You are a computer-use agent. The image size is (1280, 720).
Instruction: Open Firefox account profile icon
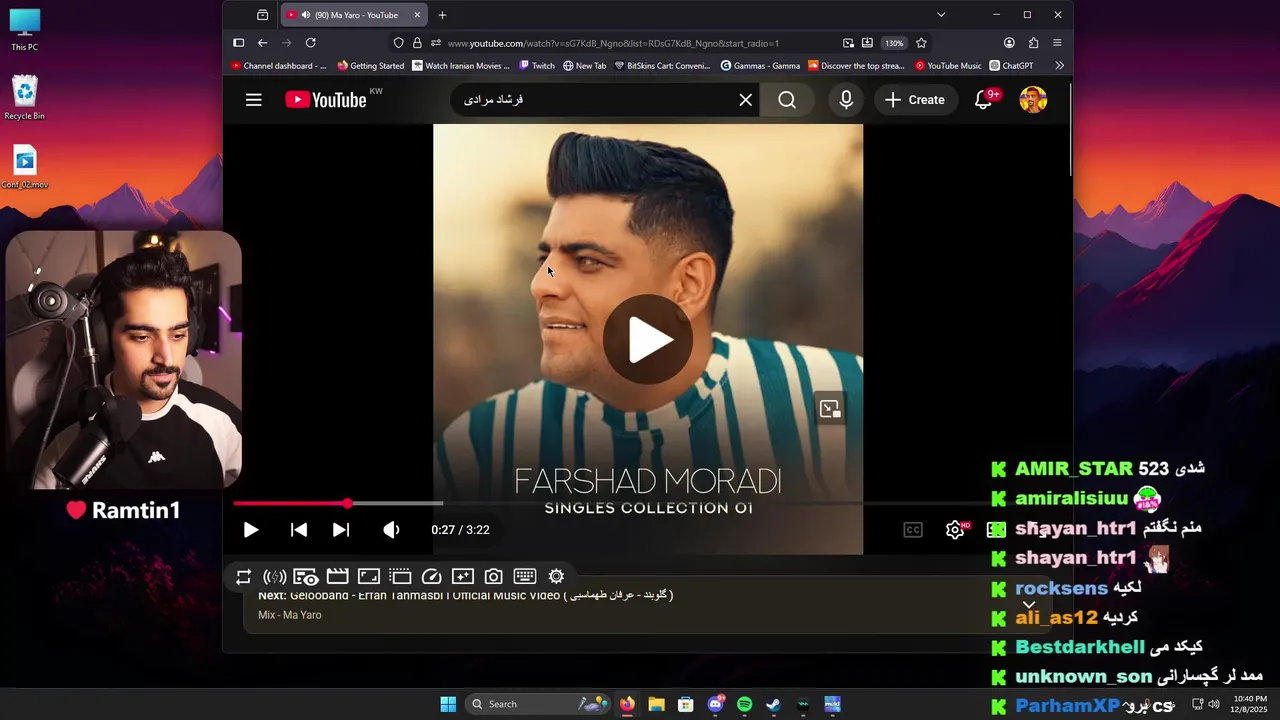(x=1009, y=43)
